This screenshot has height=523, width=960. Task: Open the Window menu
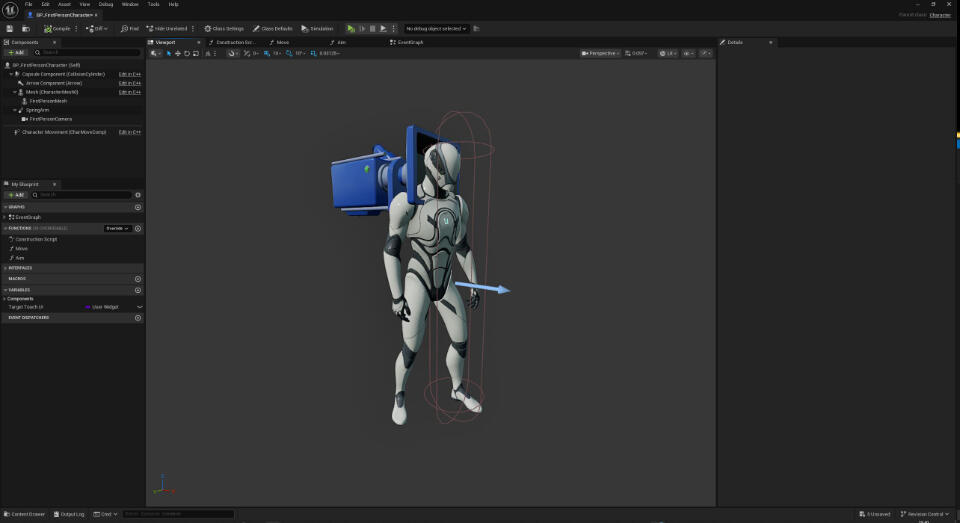(130, 4)
